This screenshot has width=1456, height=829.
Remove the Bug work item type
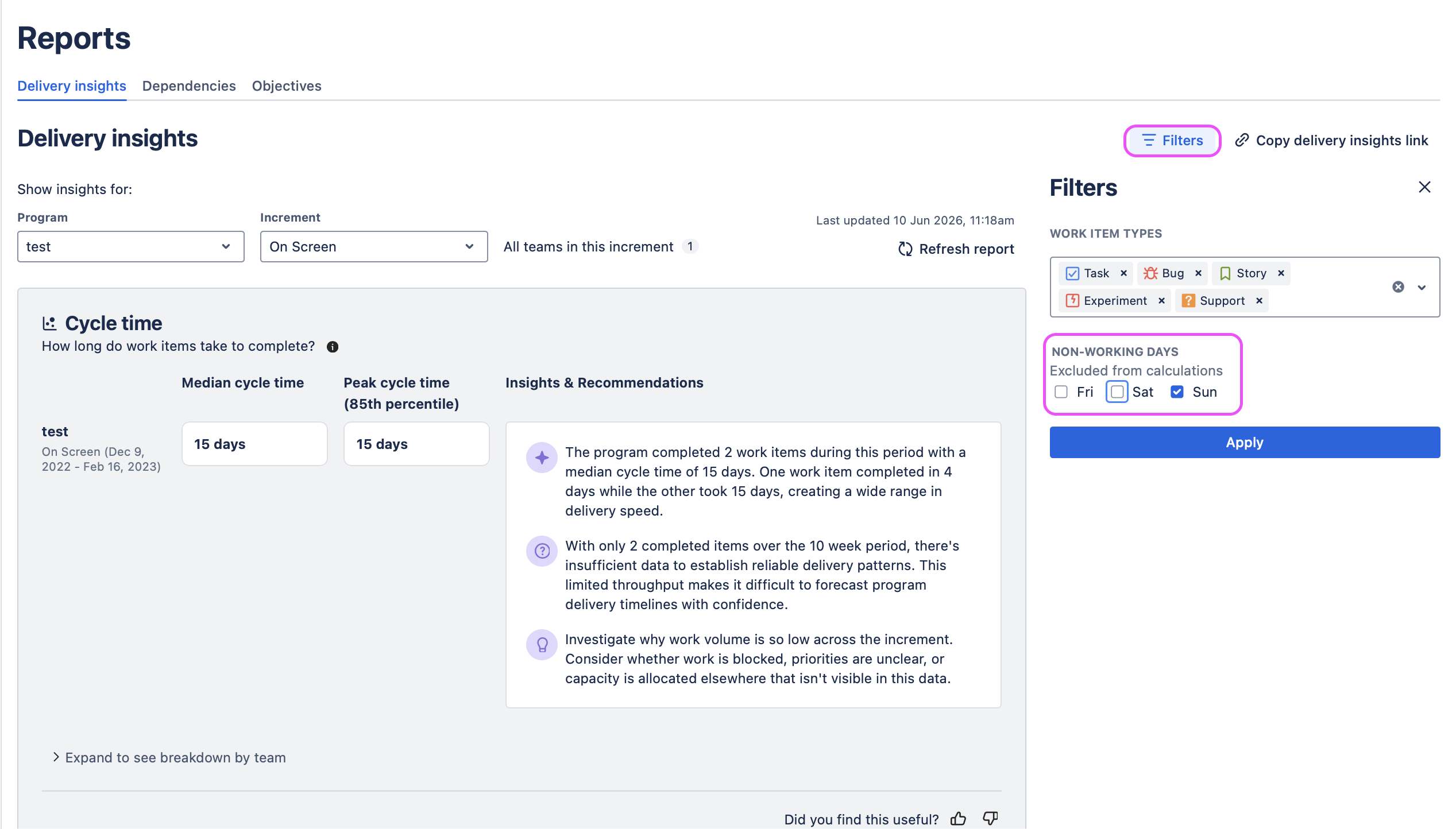point(1198,273)
